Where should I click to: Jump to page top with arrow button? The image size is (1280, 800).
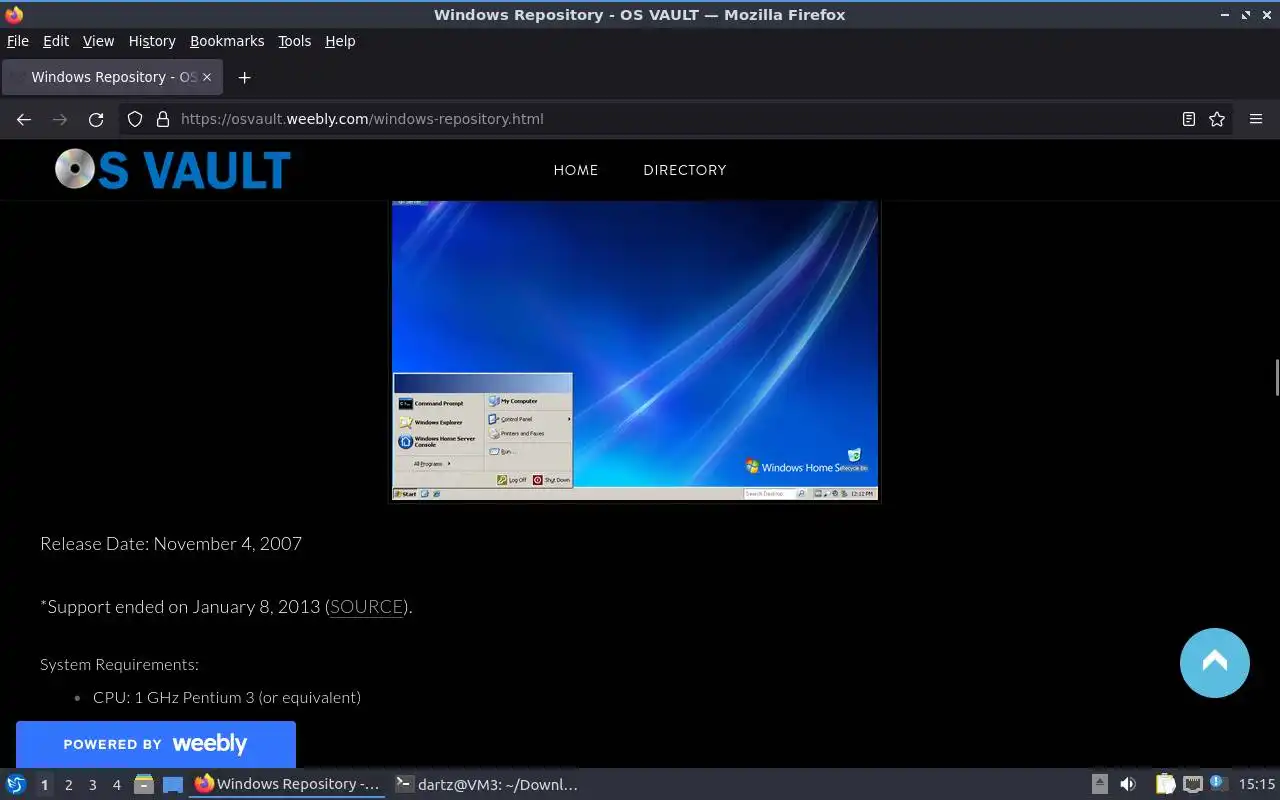click(1215, 662)
